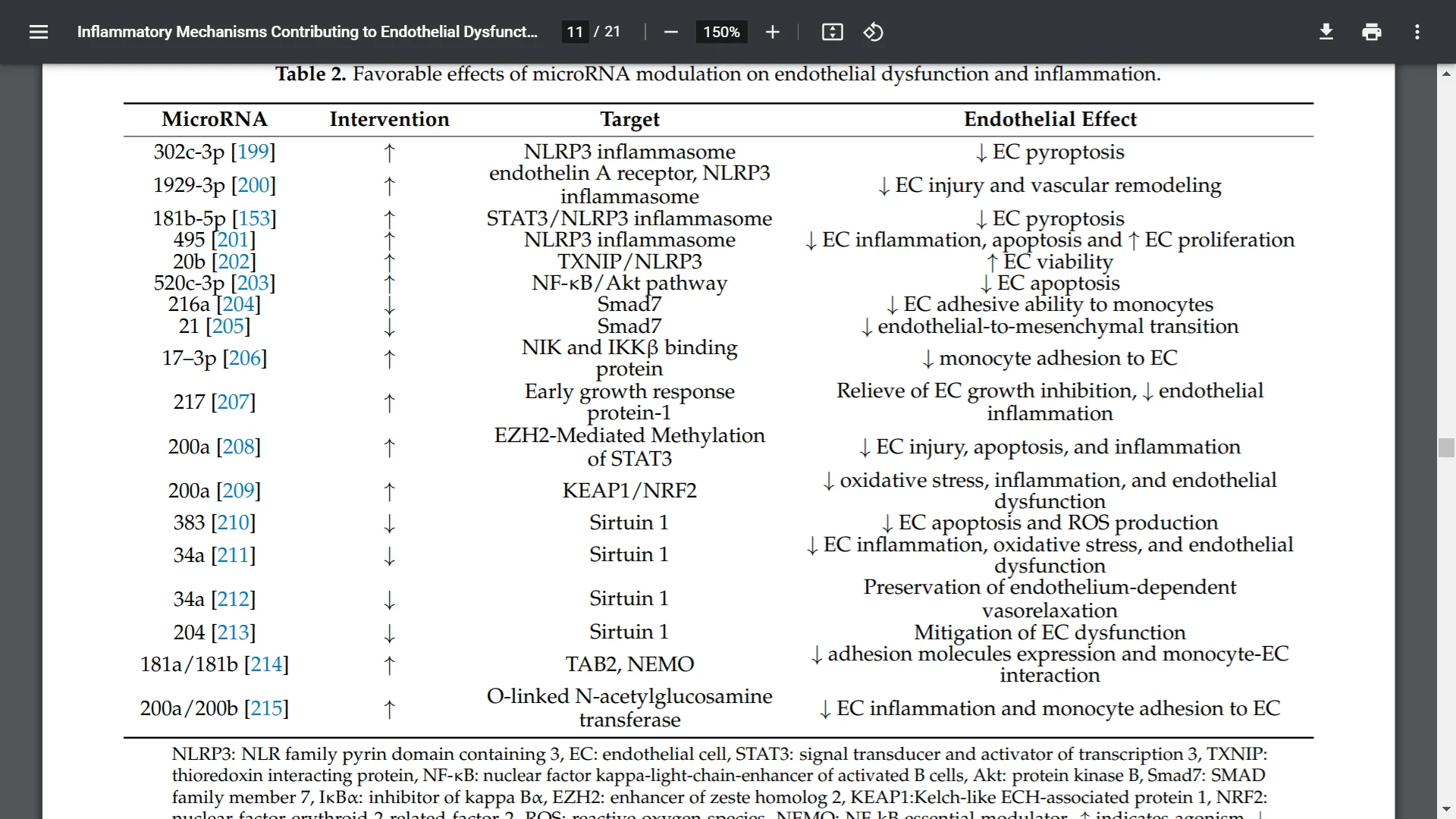Open citation link 215
The image size is (1456, 819).
pyautogui.click(x=267, y=708)
